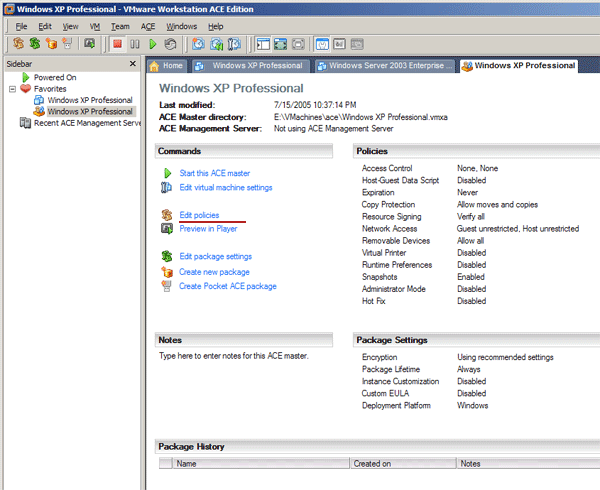The image size is (600, 490).
Task: Click the Manage Snapshots toolbar icon
Action: (234, 44)
